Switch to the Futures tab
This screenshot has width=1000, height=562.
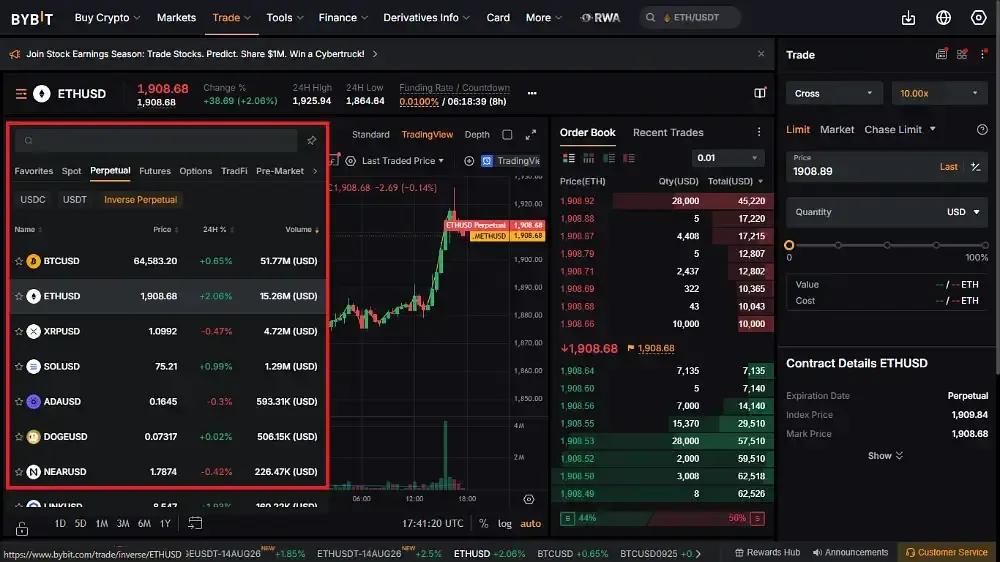pyautogui.click(x=155, y=171)
